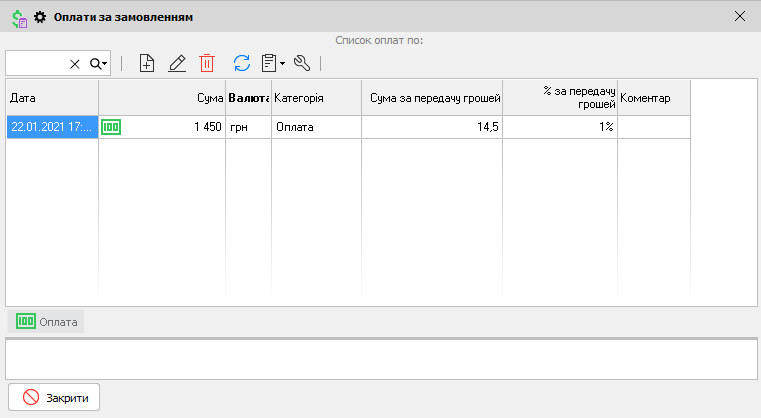Click the Сума column header
Screen dimensions: 761x418
pyautogui.click(x=162, y=98)
